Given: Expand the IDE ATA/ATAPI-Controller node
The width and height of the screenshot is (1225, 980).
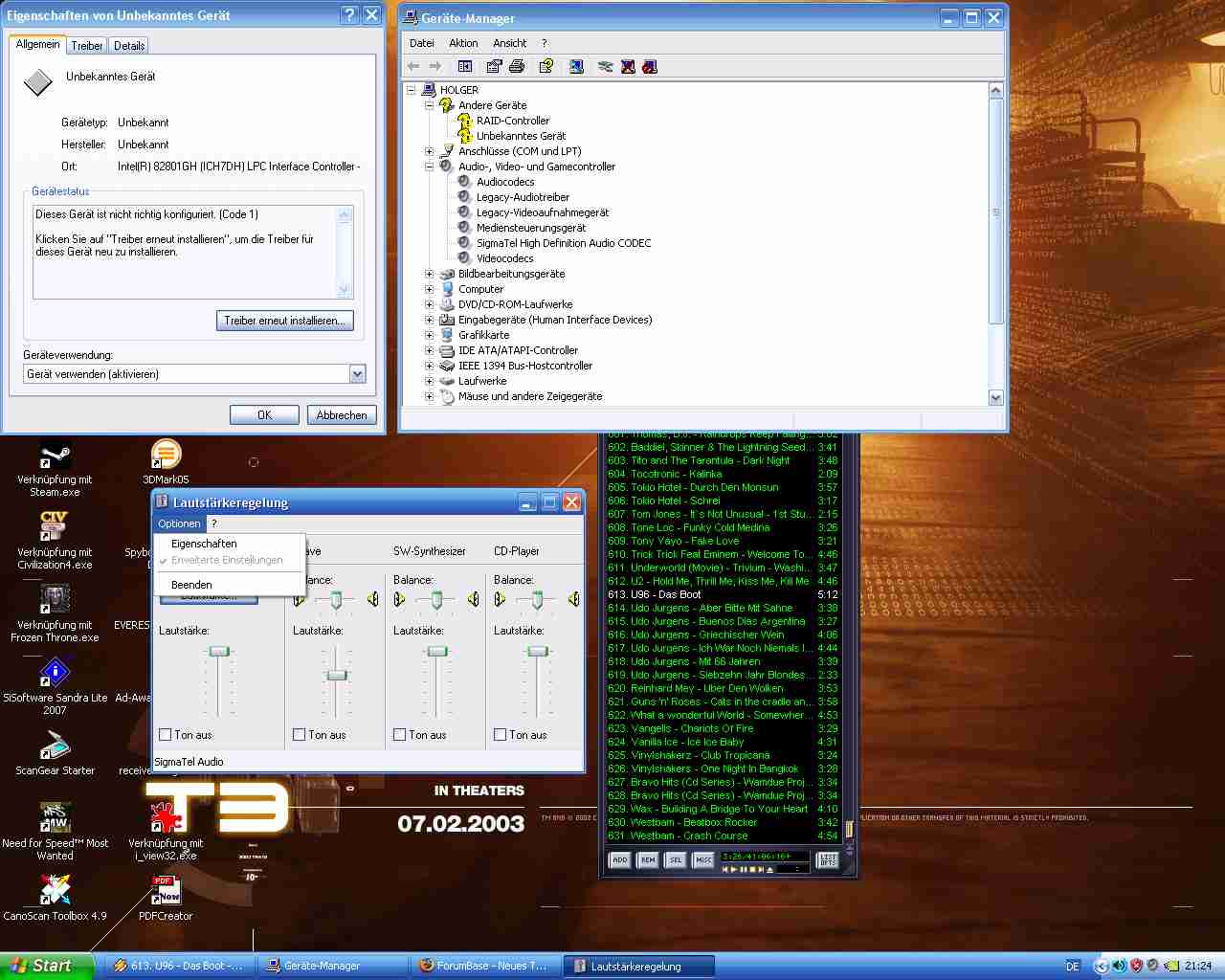Looking at the screenshot, I should 429,350.
